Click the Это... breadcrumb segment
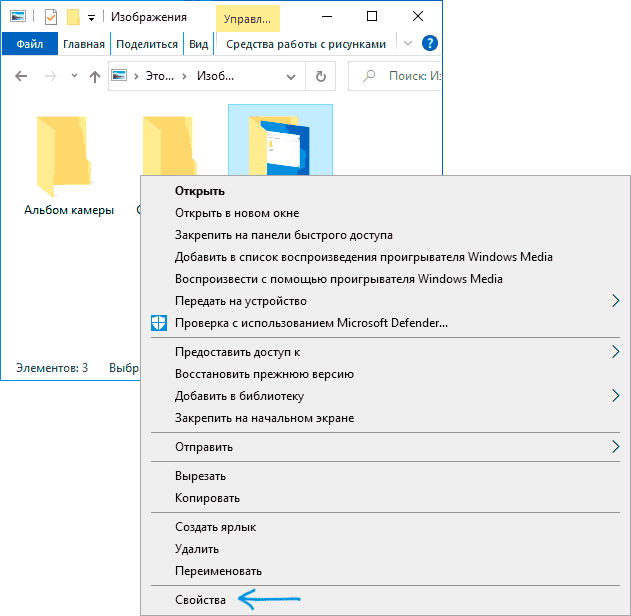The height and width of the screenshot is (616, 631). coord(160,76)
